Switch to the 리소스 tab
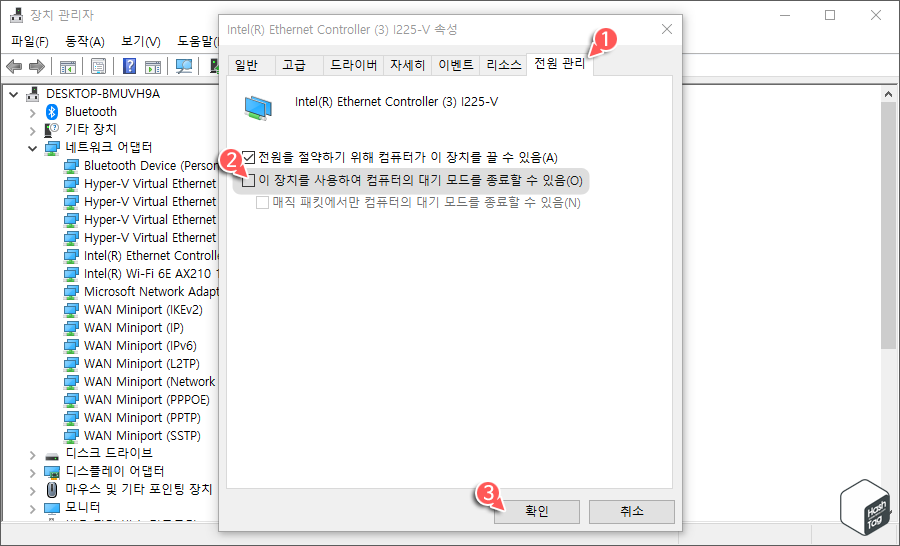The image size is (900, 546). 503,65
